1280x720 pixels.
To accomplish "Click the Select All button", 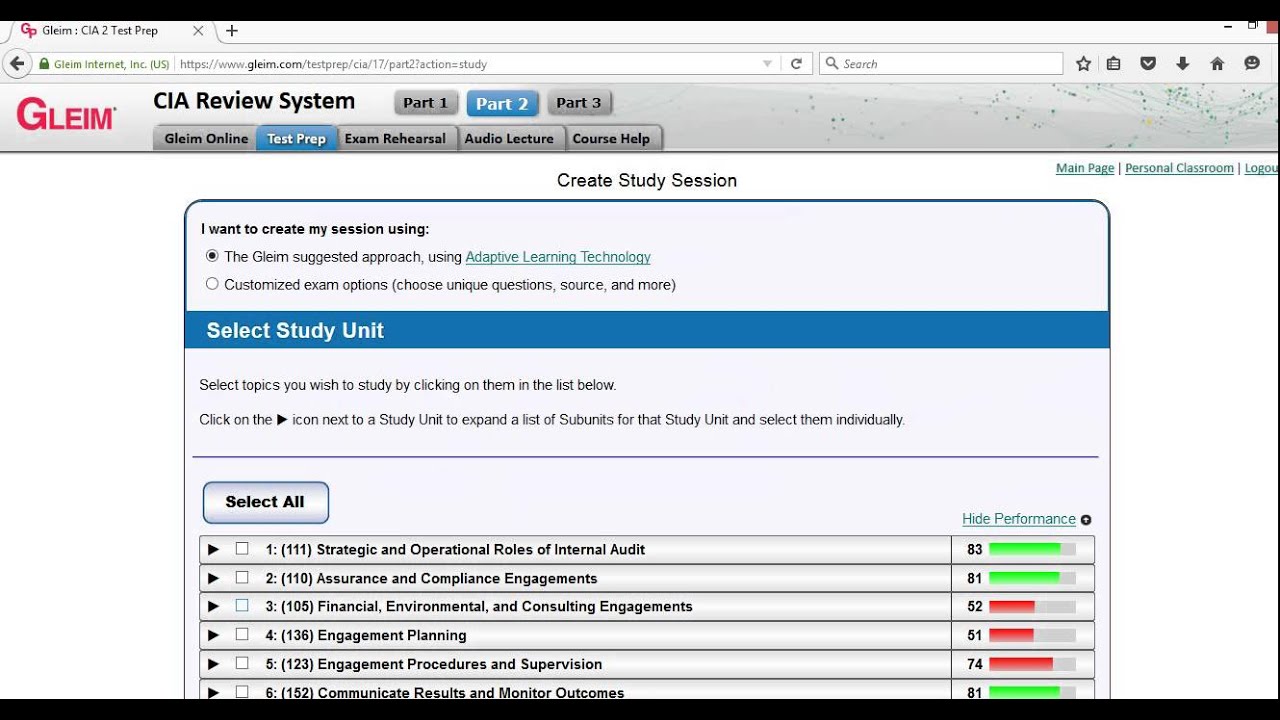I will click(x=265, y=502).
